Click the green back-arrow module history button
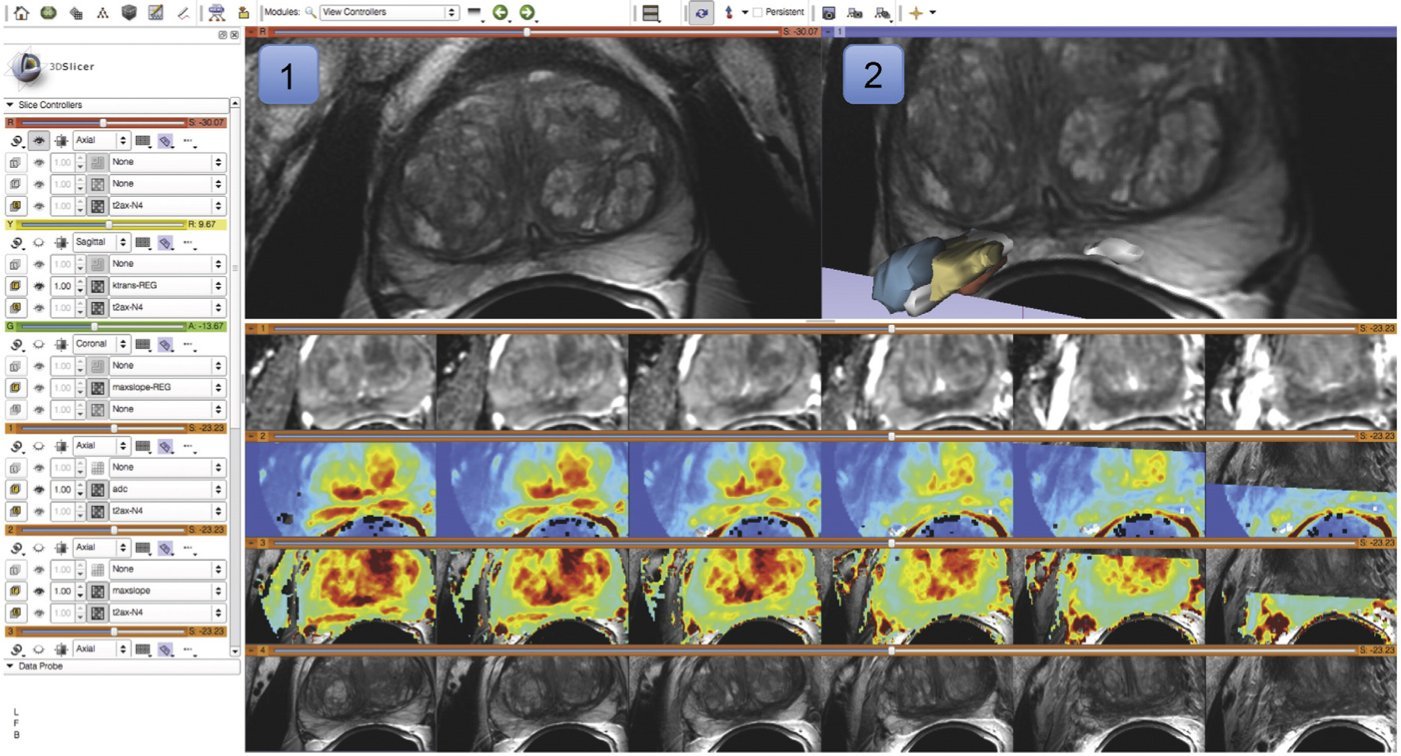 click(500, 13)
